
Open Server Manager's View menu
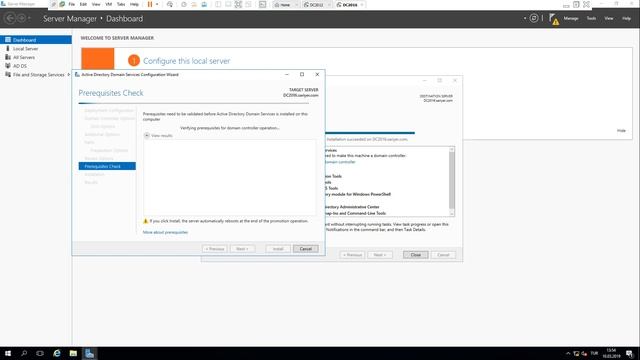609,18
